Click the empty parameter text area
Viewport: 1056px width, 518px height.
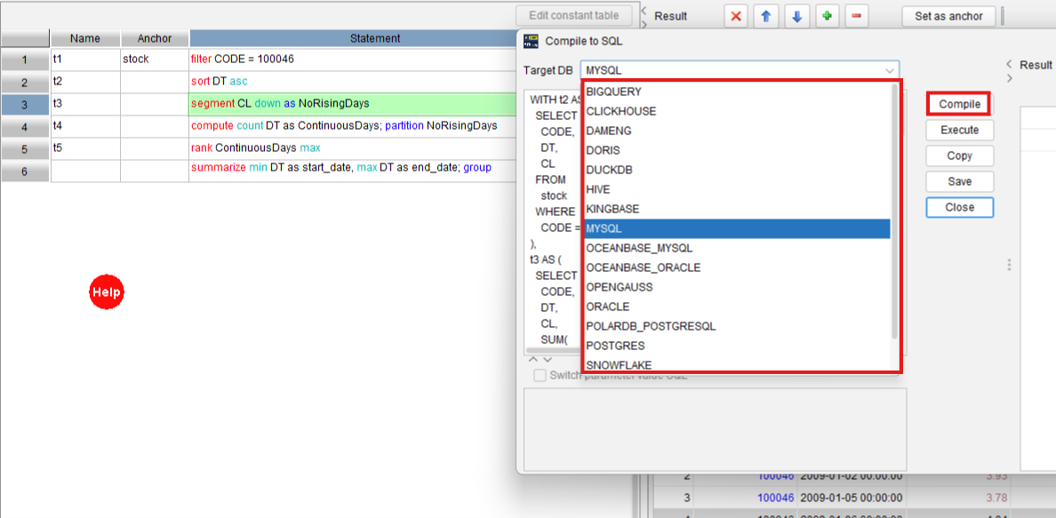[x=715, y=429]
